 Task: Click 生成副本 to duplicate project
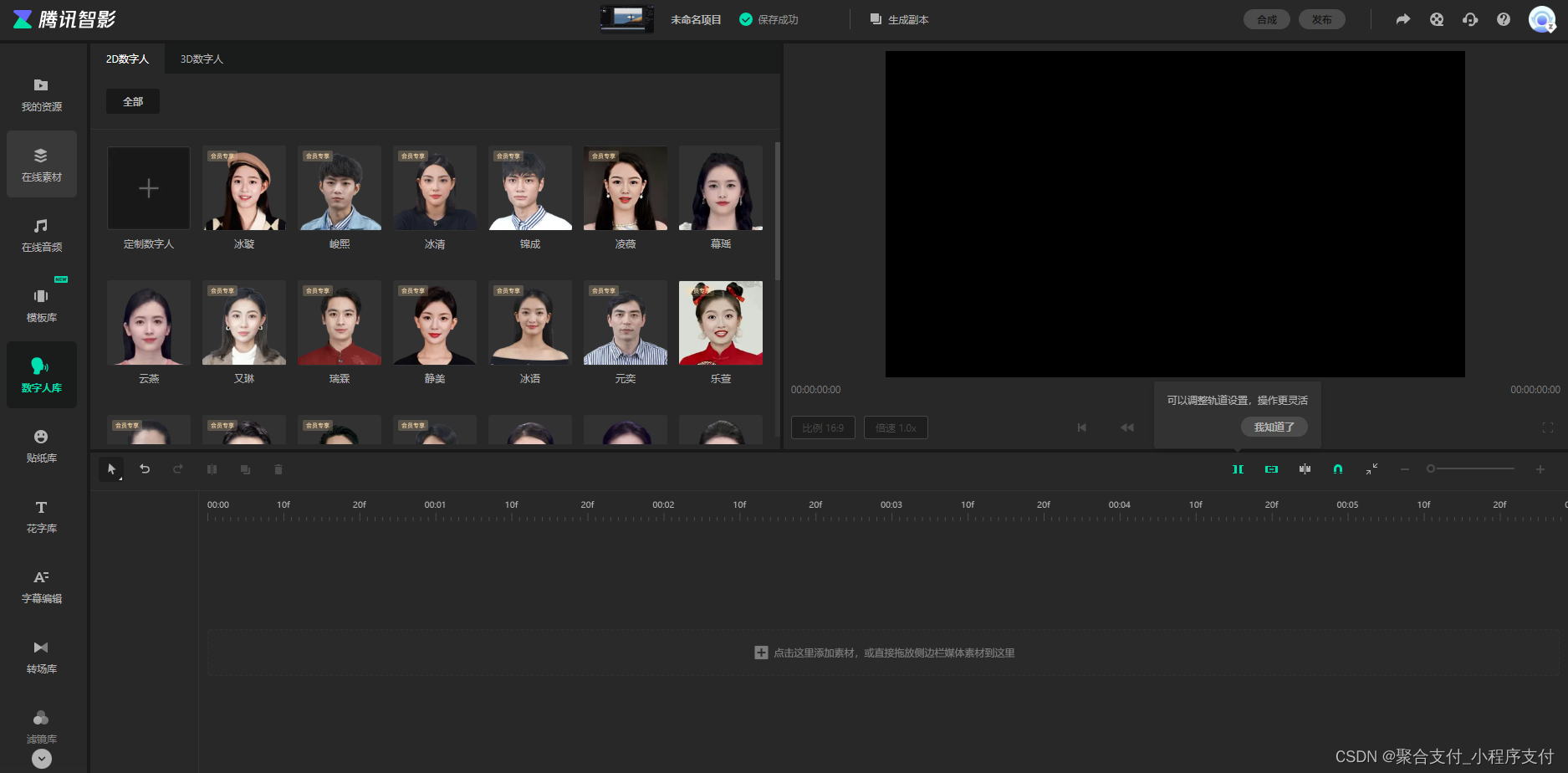tap(899, 19)
